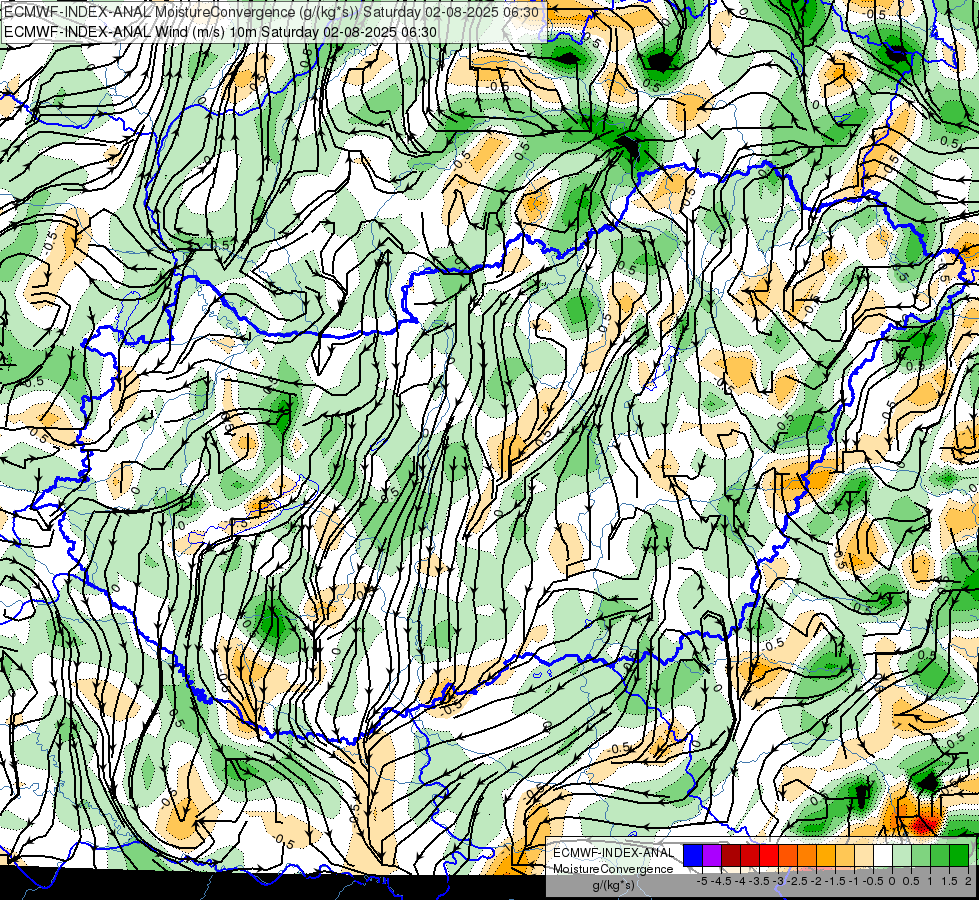Click the Wind (m/s) 10m title line

(220, 32)
